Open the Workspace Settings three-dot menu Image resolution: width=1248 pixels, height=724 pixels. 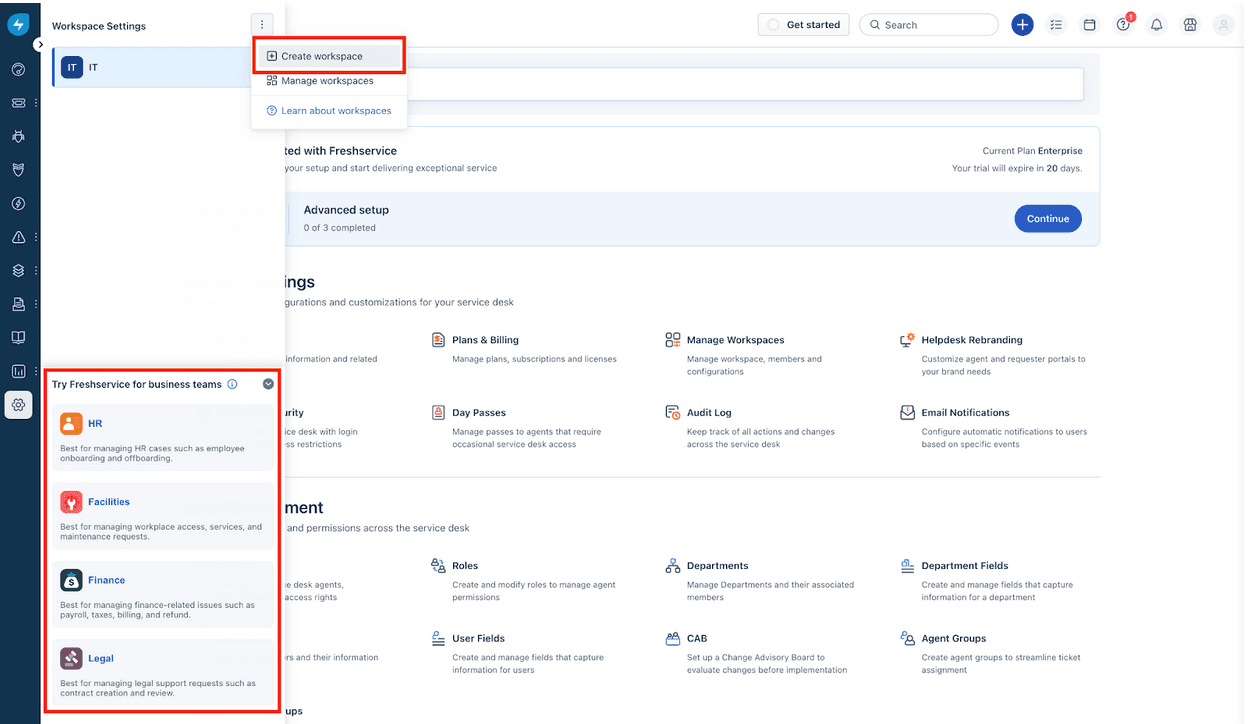point(262,25)
